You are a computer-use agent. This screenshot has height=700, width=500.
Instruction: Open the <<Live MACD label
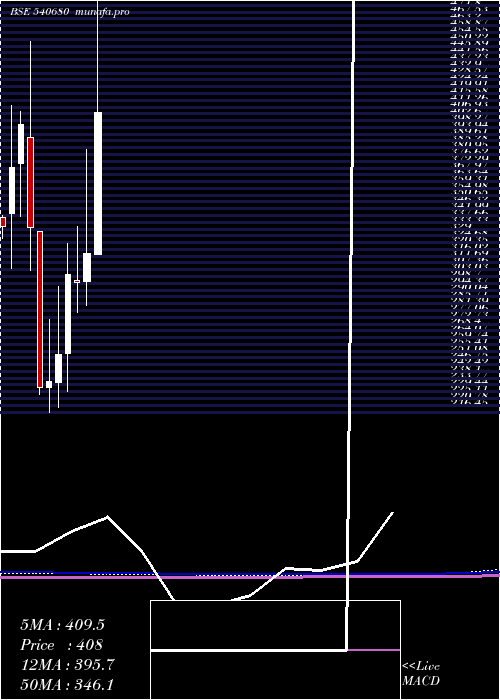[421, 674]
